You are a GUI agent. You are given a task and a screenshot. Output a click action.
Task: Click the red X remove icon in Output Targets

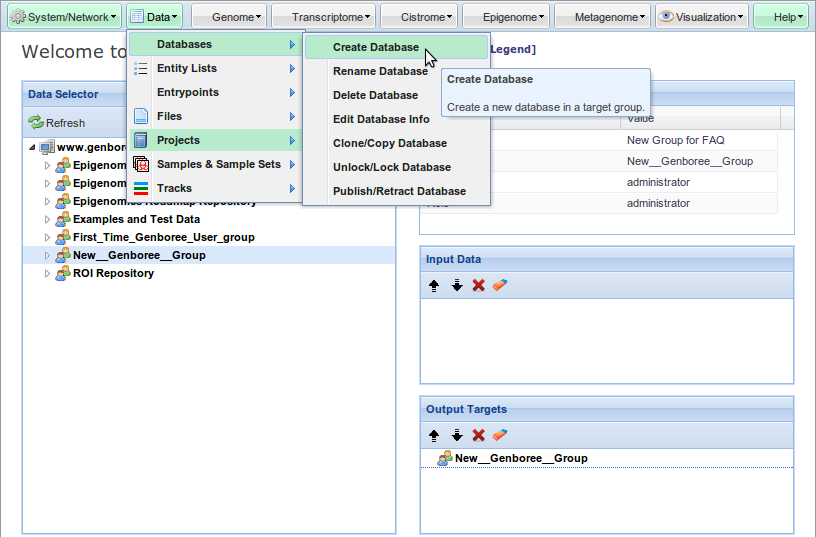pyautogui.click(x=479, y=435)
